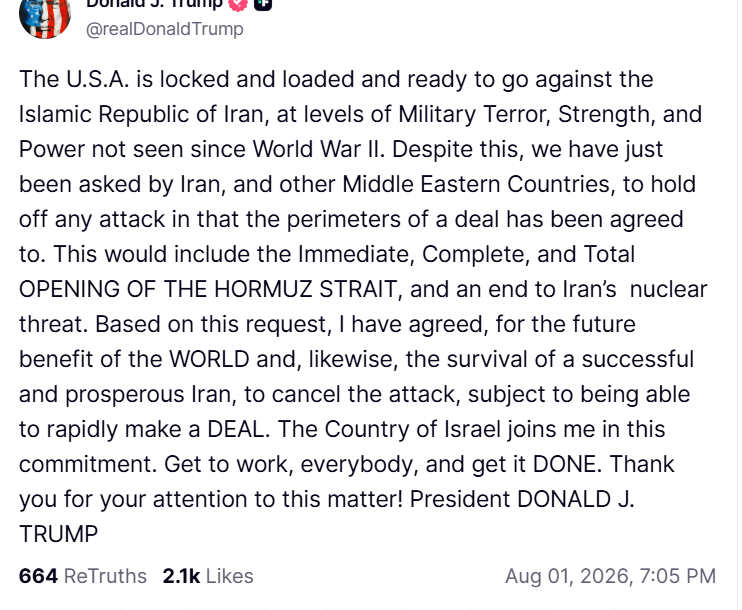Click the word 'WORLD' in the post body
742x610 pixels.
coord(209,359)
